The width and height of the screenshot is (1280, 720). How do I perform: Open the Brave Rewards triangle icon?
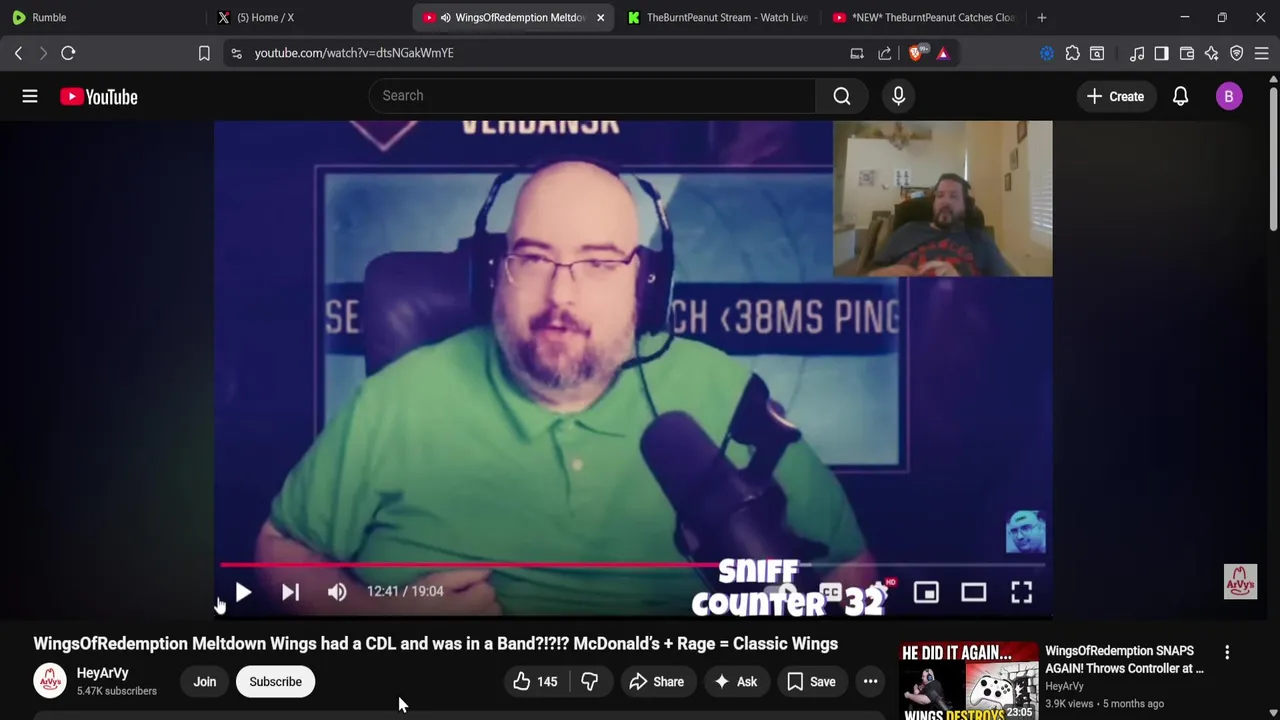(943, 53)
